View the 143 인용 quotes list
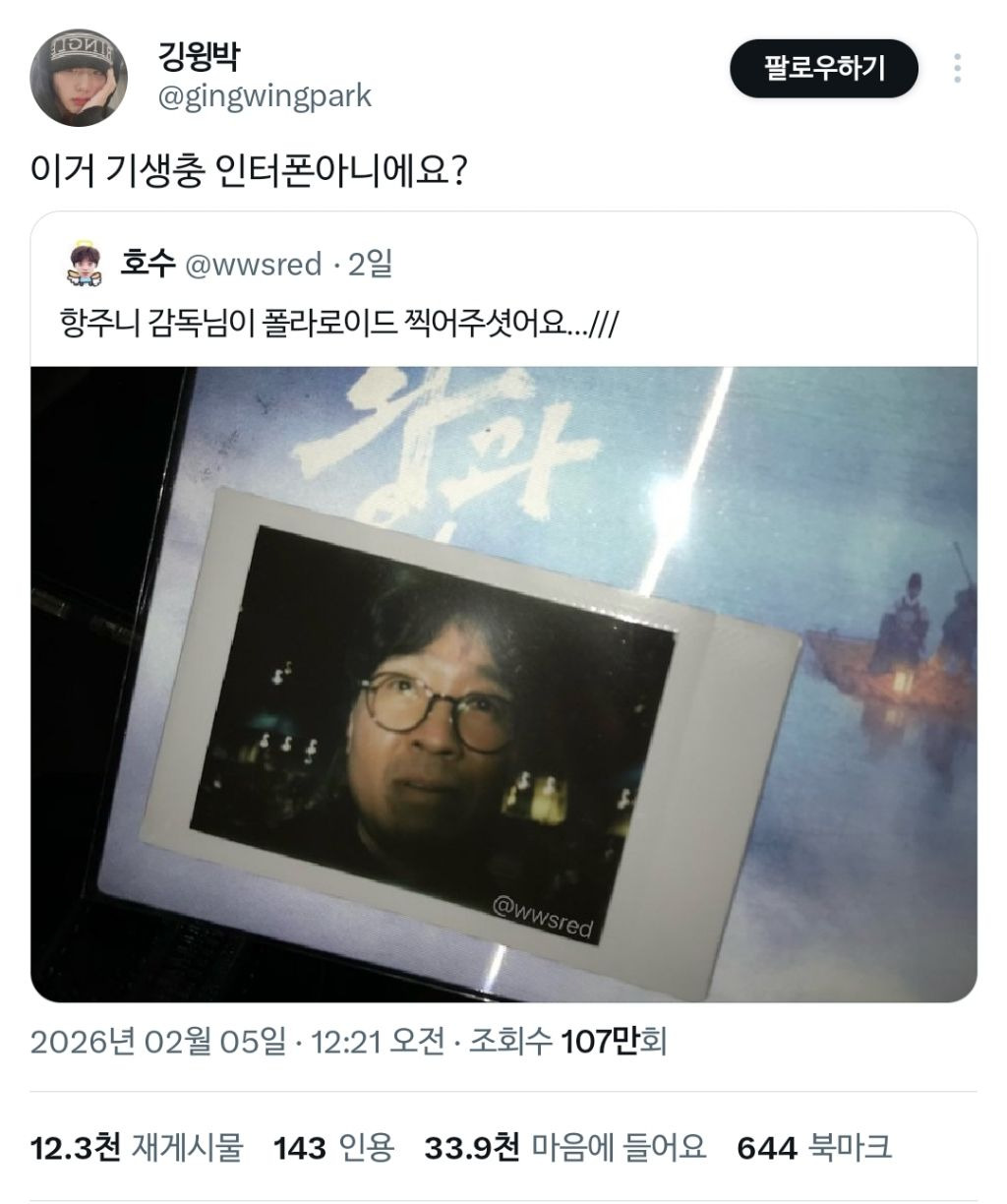Viewport: 1007px width, 1204px height. tap(333, 1146)
